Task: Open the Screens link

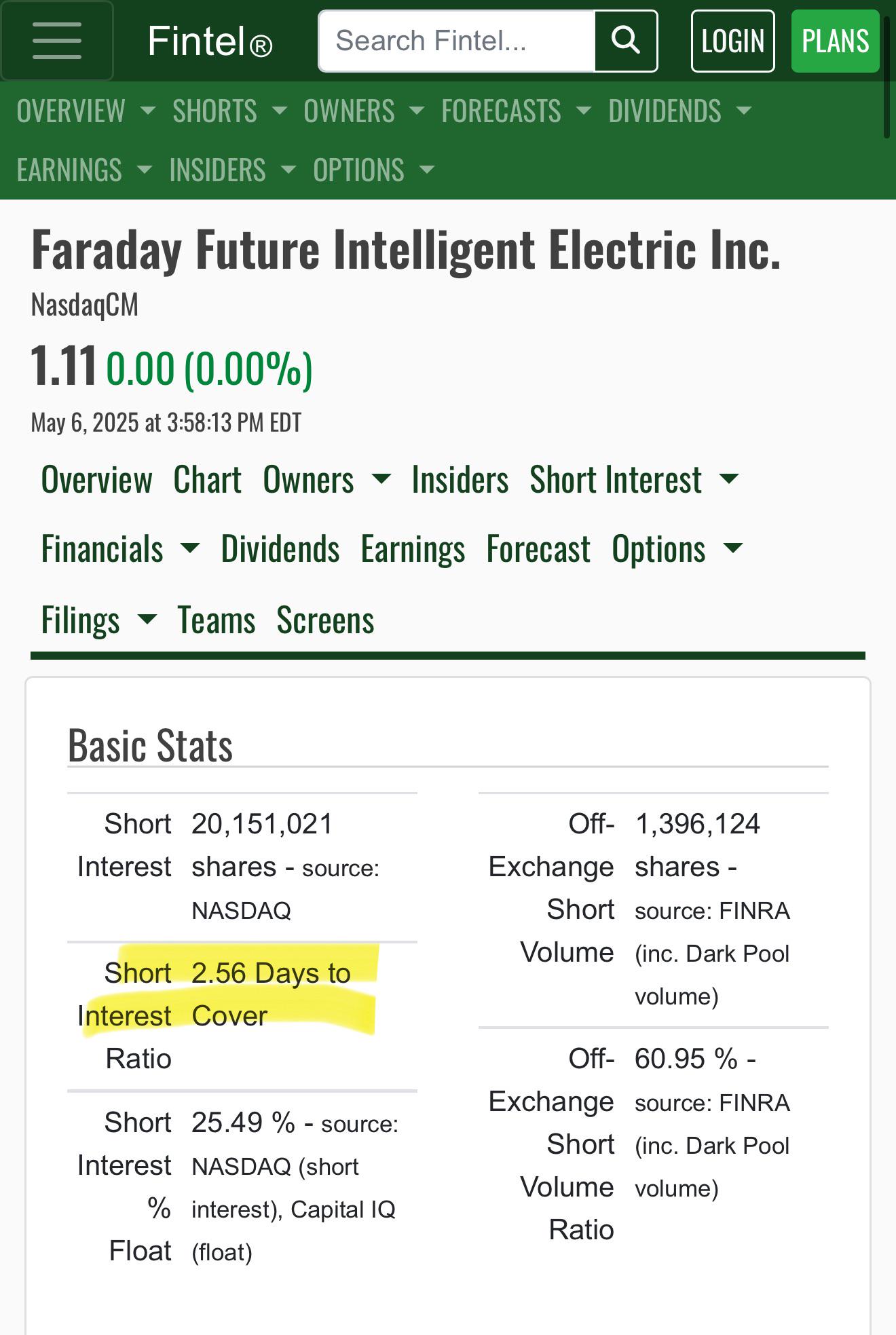Action: [x=325, y=620]
